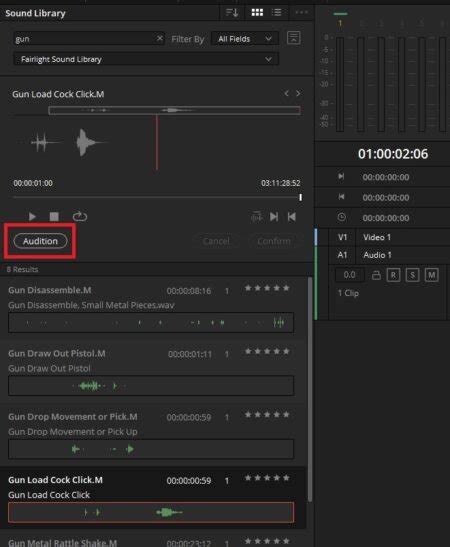This screenshot has width=450, height=547.
Task: Click the overview waveform strip above preview
Action: pos(174,111)
